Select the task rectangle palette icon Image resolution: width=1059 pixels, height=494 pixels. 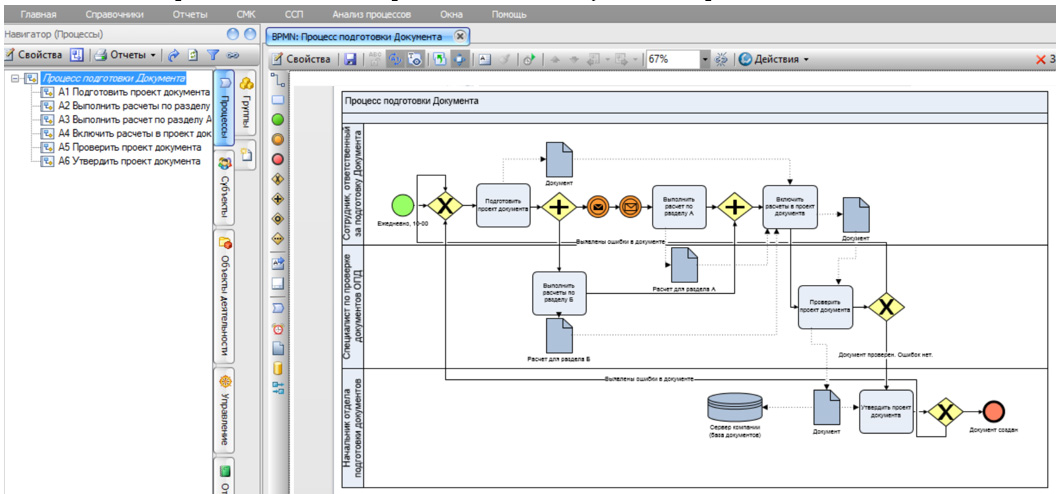pos(279,100)
